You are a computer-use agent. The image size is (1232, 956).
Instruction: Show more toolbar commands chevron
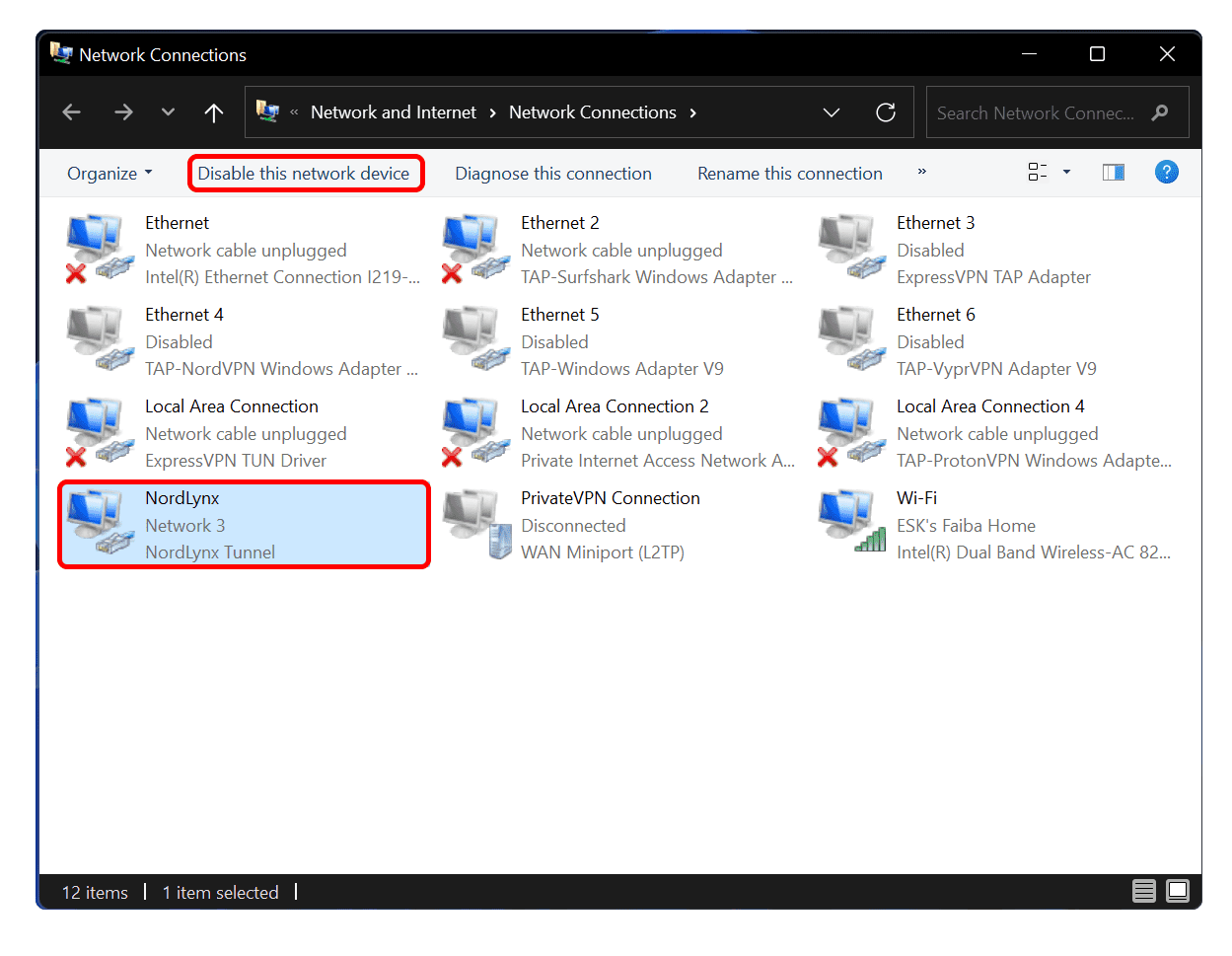(x=921, y=172)
